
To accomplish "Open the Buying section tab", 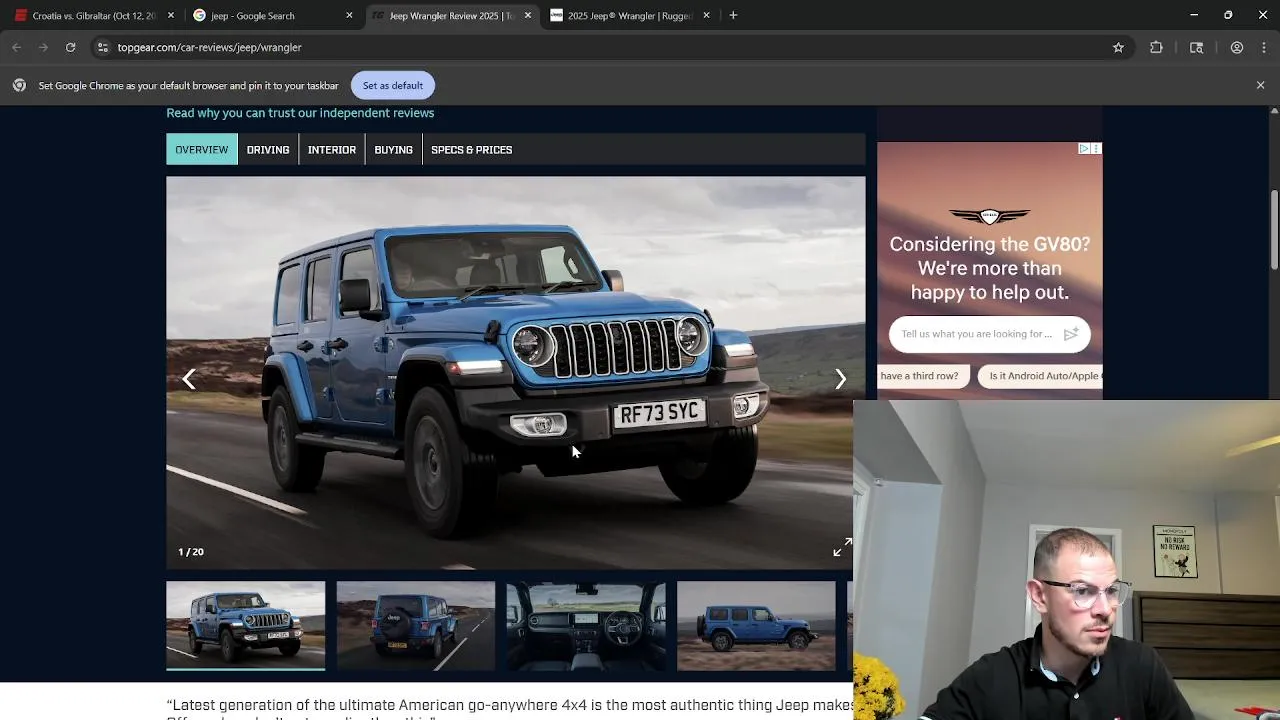I will pos(393,149).
